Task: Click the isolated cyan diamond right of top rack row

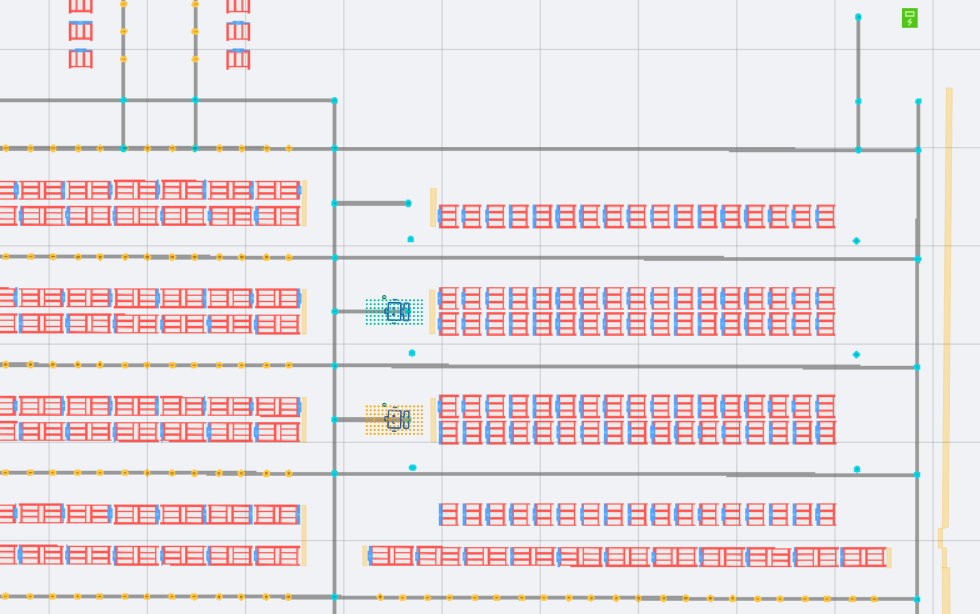Action: click(856, 241)
